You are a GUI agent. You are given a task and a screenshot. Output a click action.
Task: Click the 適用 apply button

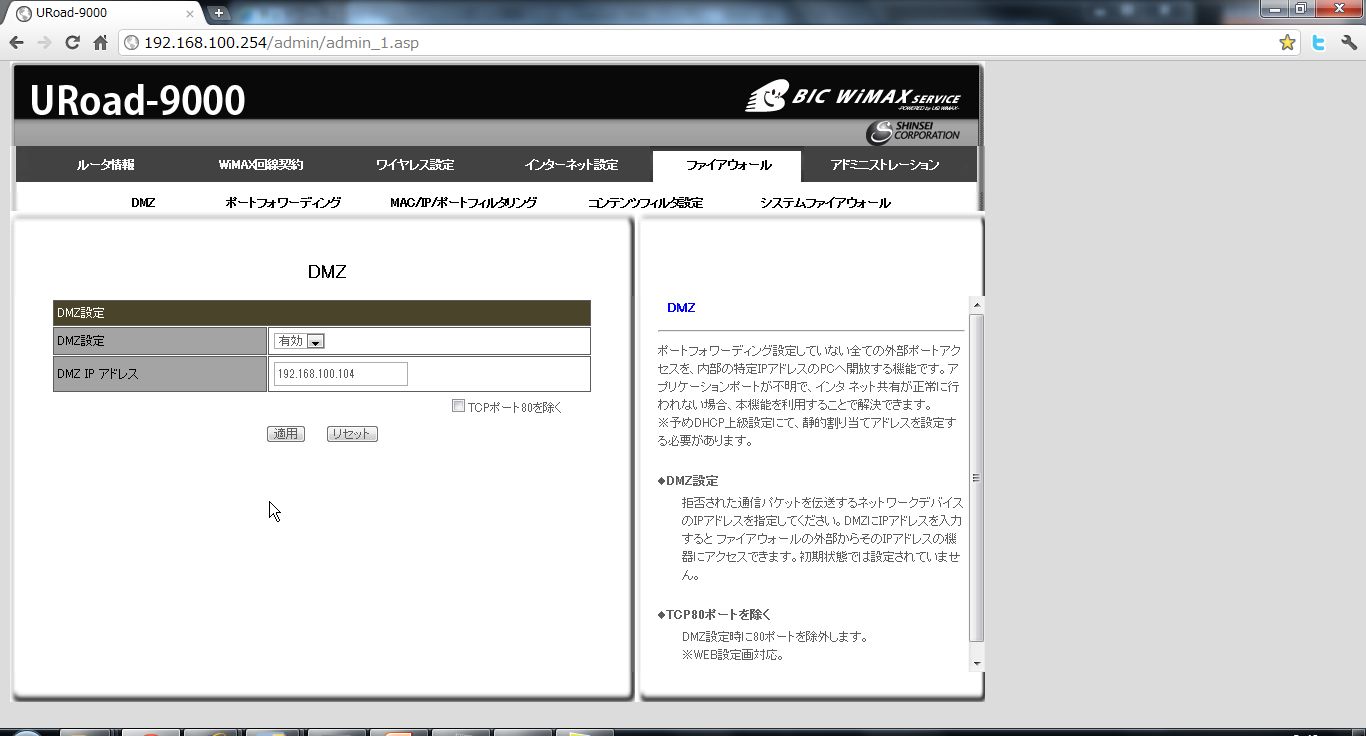point(286,434)
